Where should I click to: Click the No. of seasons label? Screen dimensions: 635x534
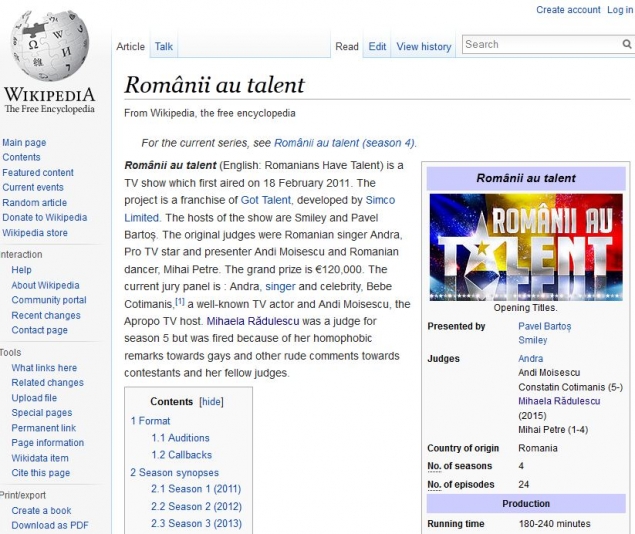pyautogui.click(x=460, y=466)
